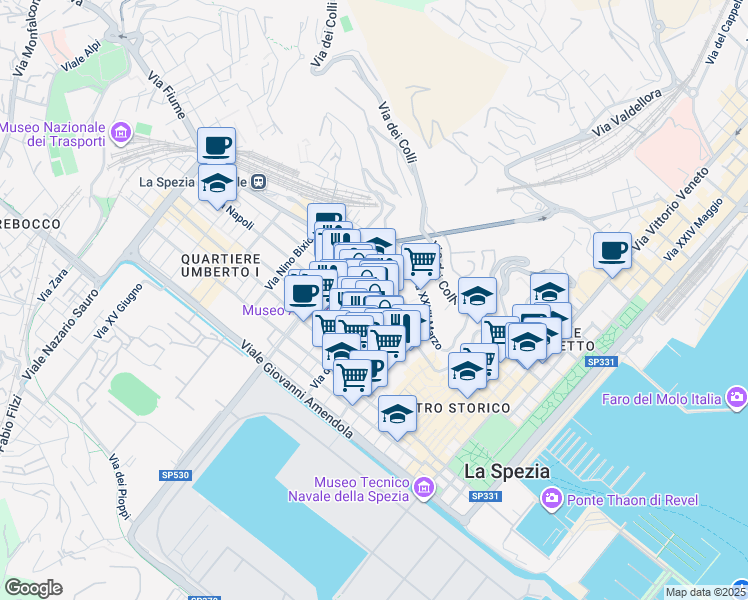
Task: Click the SP530 road shield
Action: 176,475
